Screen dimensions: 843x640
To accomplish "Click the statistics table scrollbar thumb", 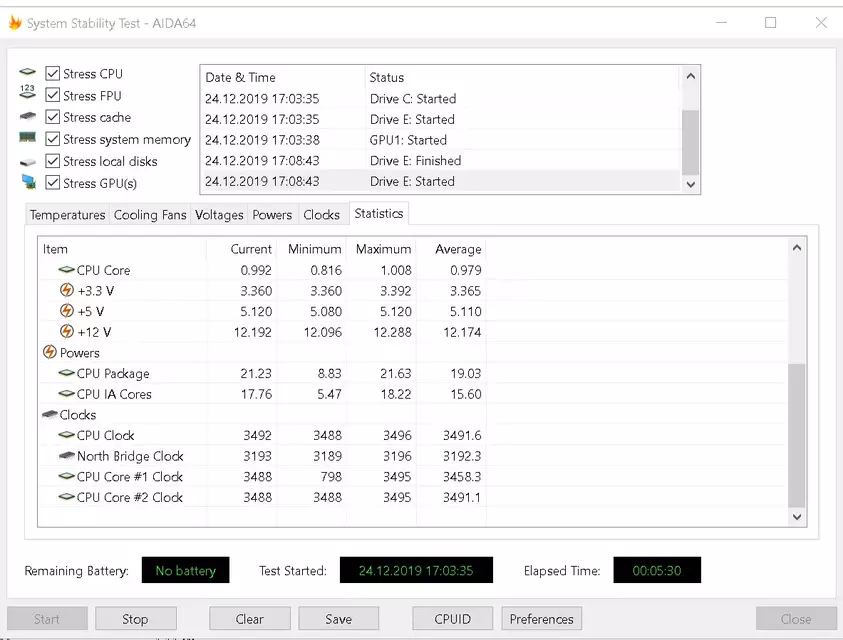I will (797, 435).
